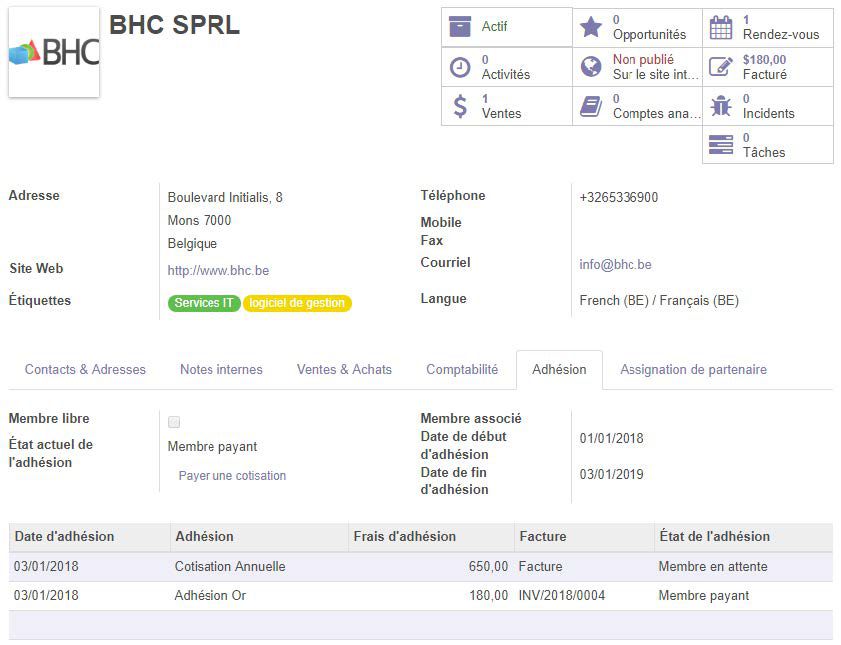Image resolution: width=841 pixels, height=645 pixels.
Task: Open the http://www.bhc.be website link
Action: (x=218, y=270)
